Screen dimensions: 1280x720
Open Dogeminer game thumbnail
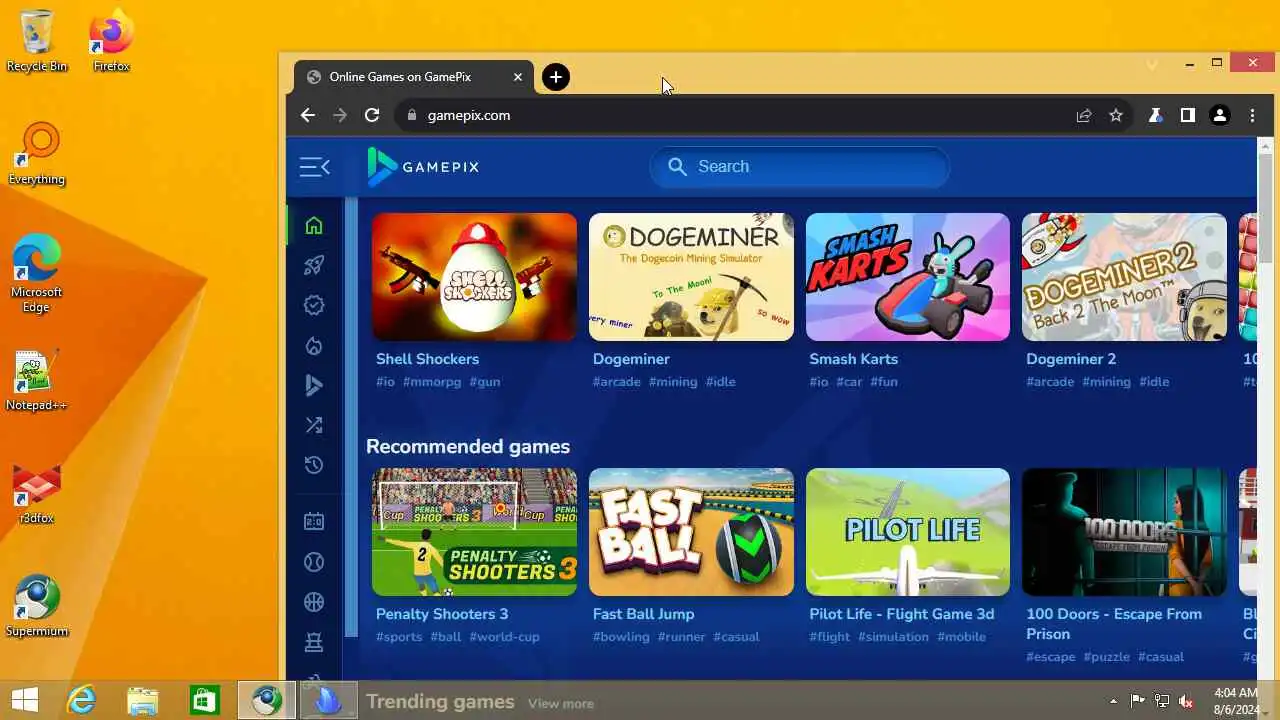point(691,277)
